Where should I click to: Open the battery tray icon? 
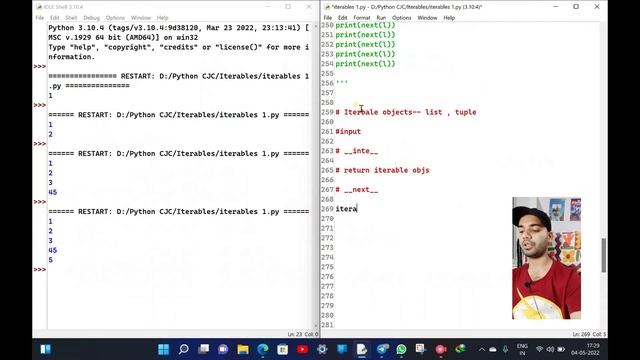(x=561, y=349)
